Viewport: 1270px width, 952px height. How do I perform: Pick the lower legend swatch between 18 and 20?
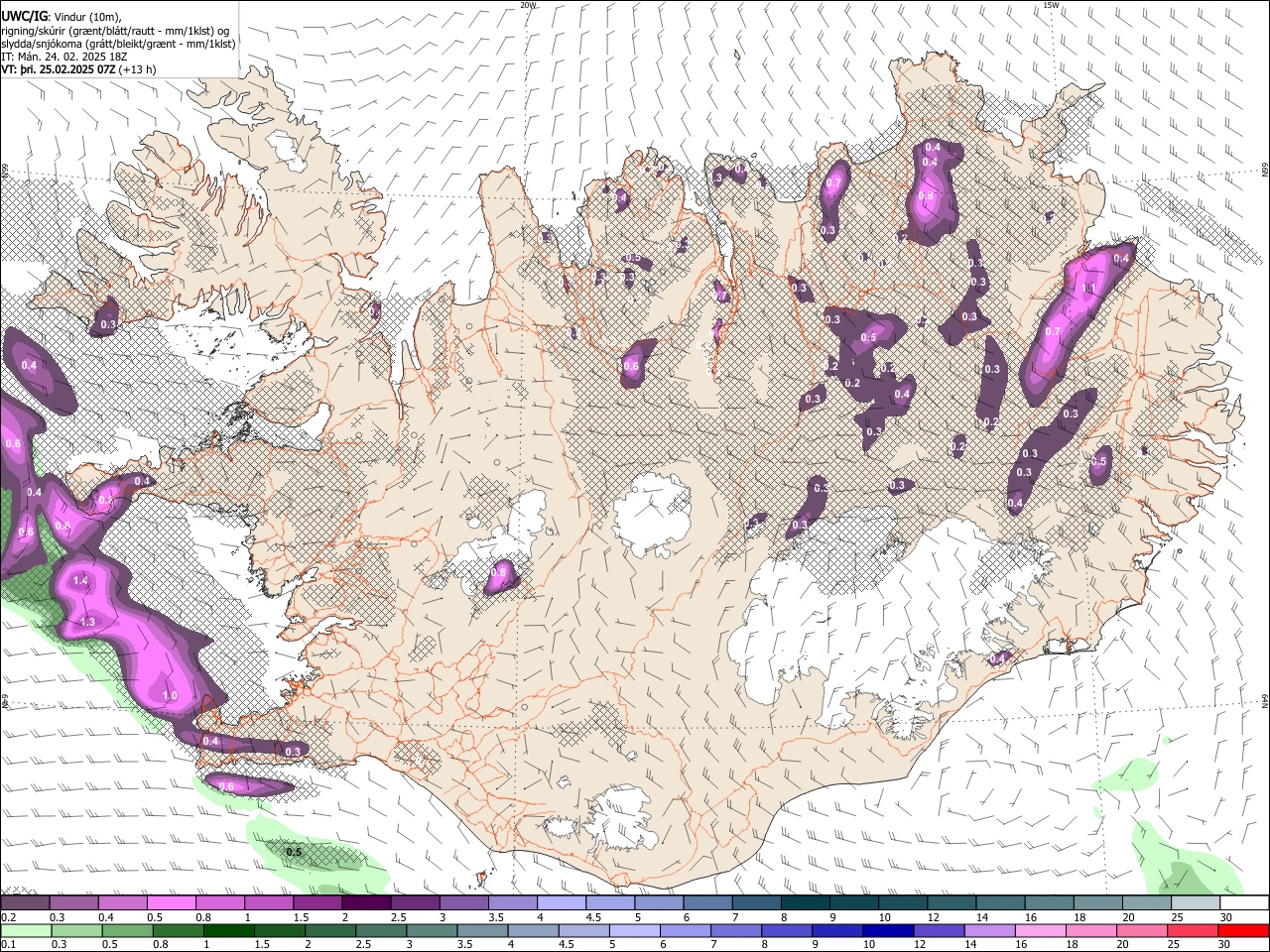[x=1091, y=931]
